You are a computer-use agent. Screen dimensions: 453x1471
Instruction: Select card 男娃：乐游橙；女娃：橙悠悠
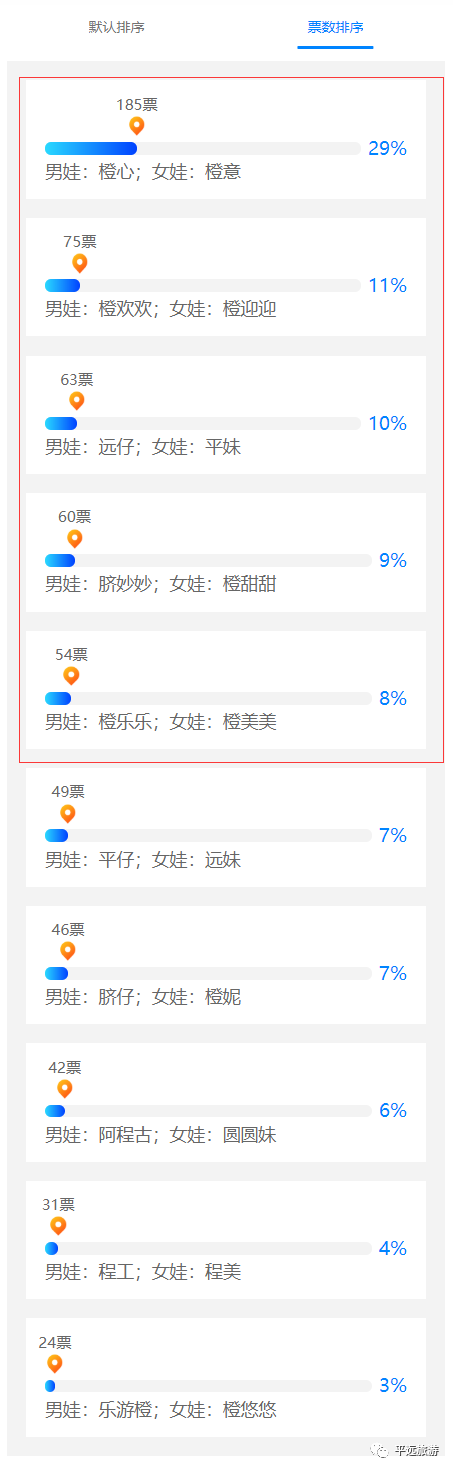[226, 1377]
